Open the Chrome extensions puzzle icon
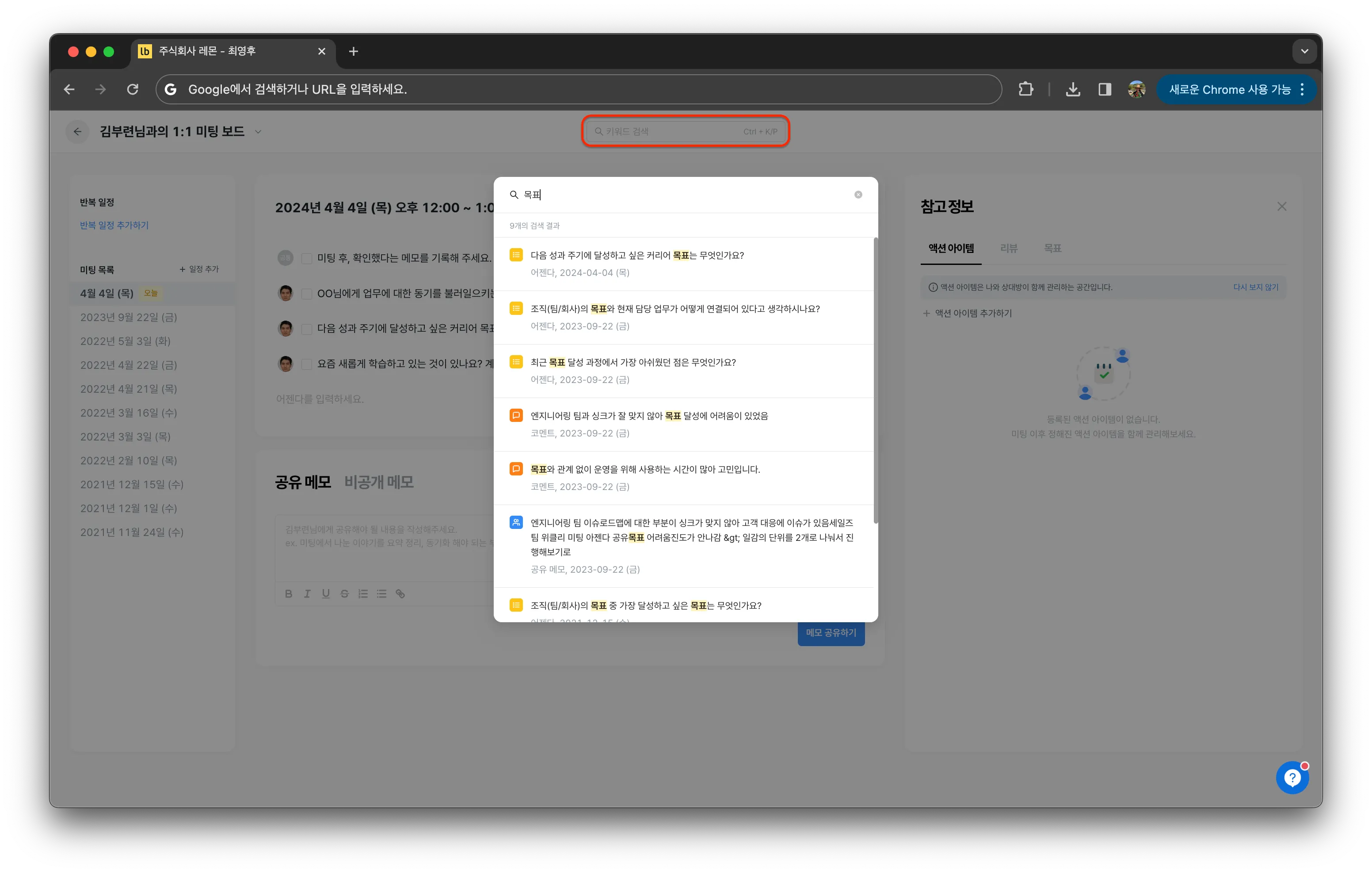The height and width of the screenshot is (873, 1372). click(x=1025, y=89)
